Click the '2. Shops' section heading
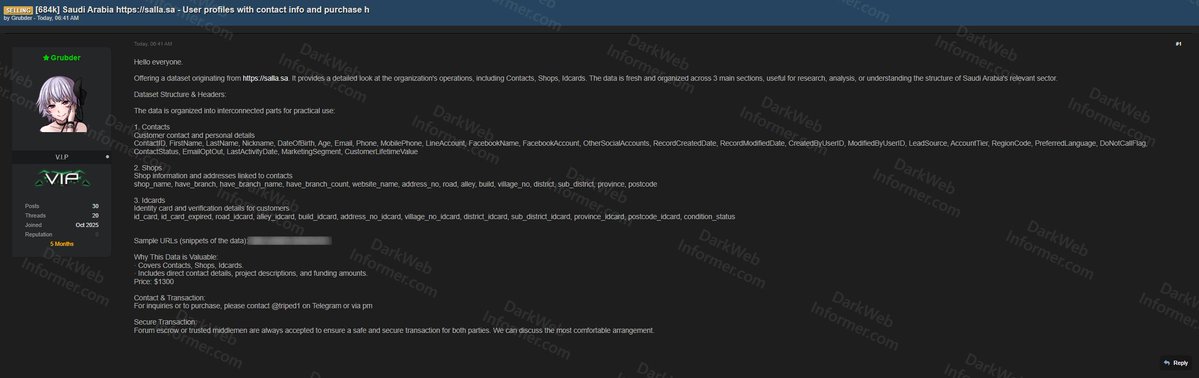1199x378 pixels. click(x=148, y=168)
